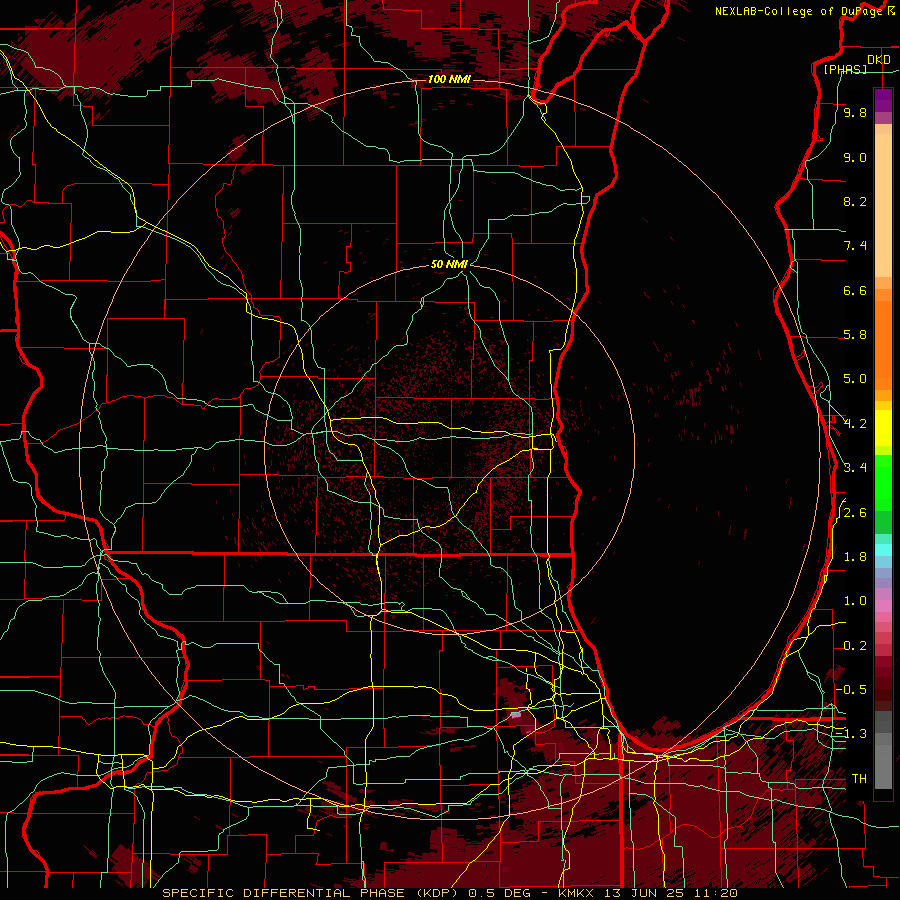Click the 2.6 scale value
The height and width of the screenshot is (900, 900).
855,513
